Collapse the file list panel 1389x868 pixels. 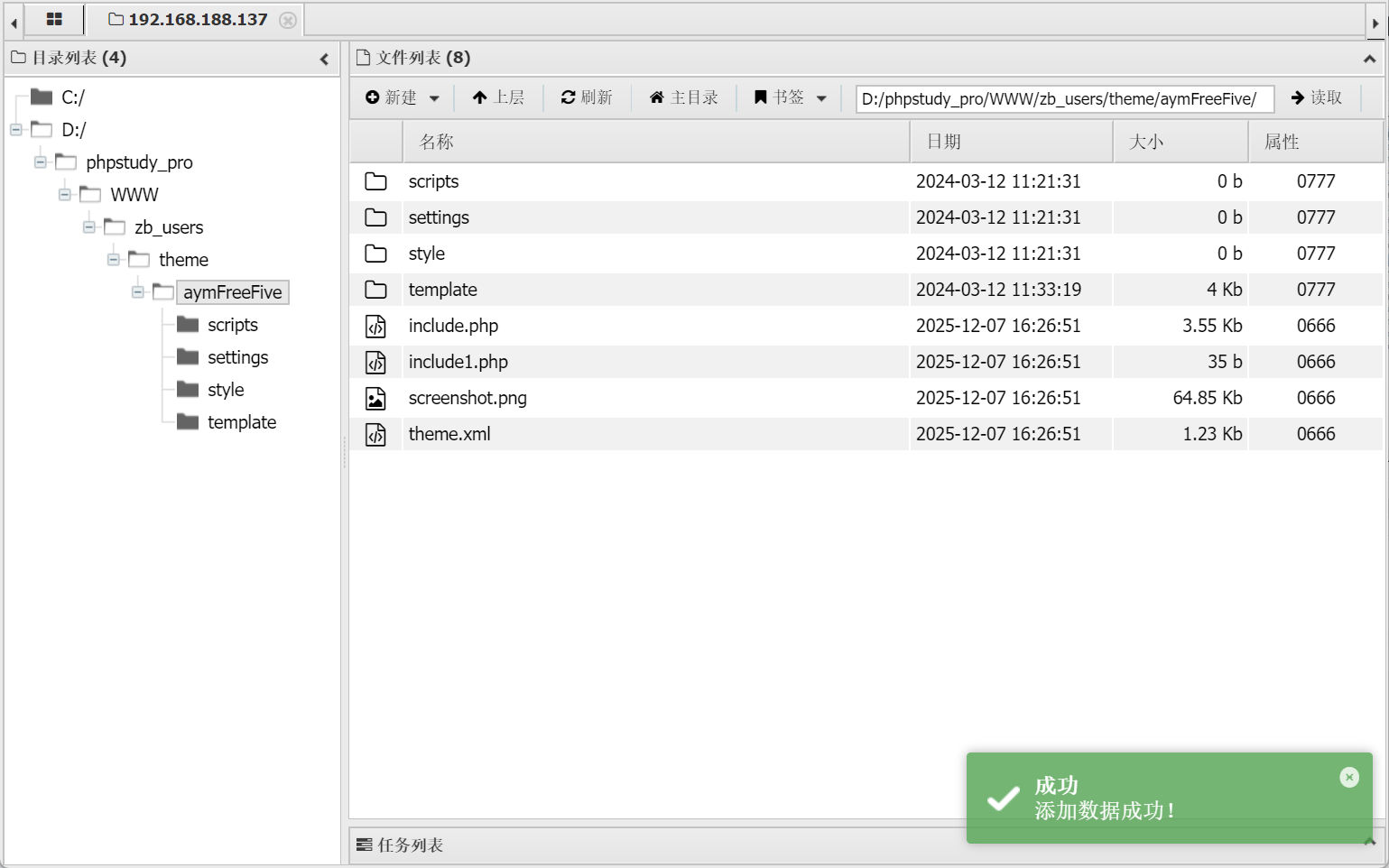click(x=1369, y=59)
